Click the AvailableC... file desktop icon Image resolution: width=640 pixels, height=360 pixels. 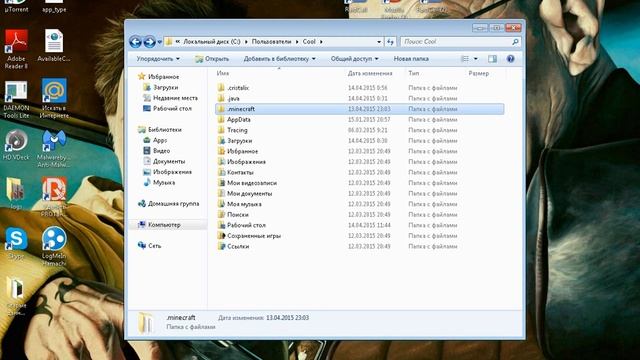click(x=54, y=45)
